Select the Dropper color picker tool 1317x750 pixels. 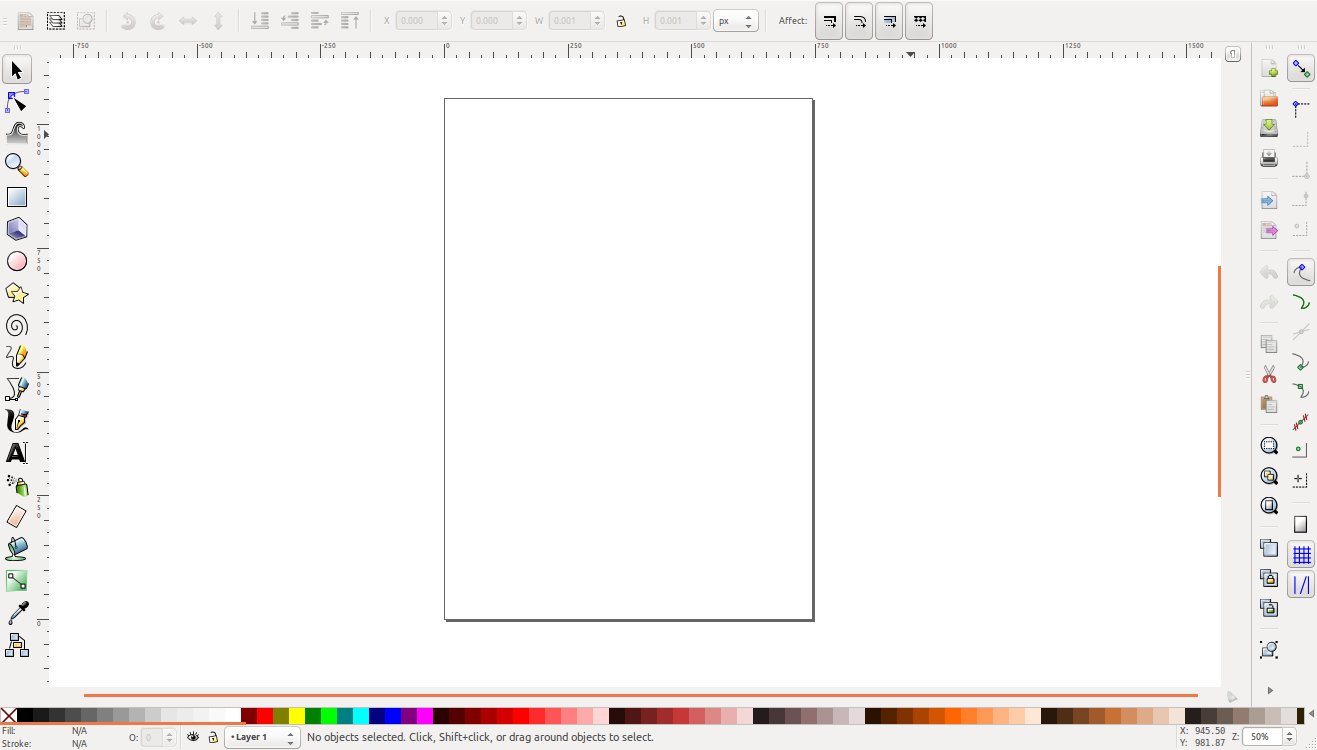click(17, 613)
